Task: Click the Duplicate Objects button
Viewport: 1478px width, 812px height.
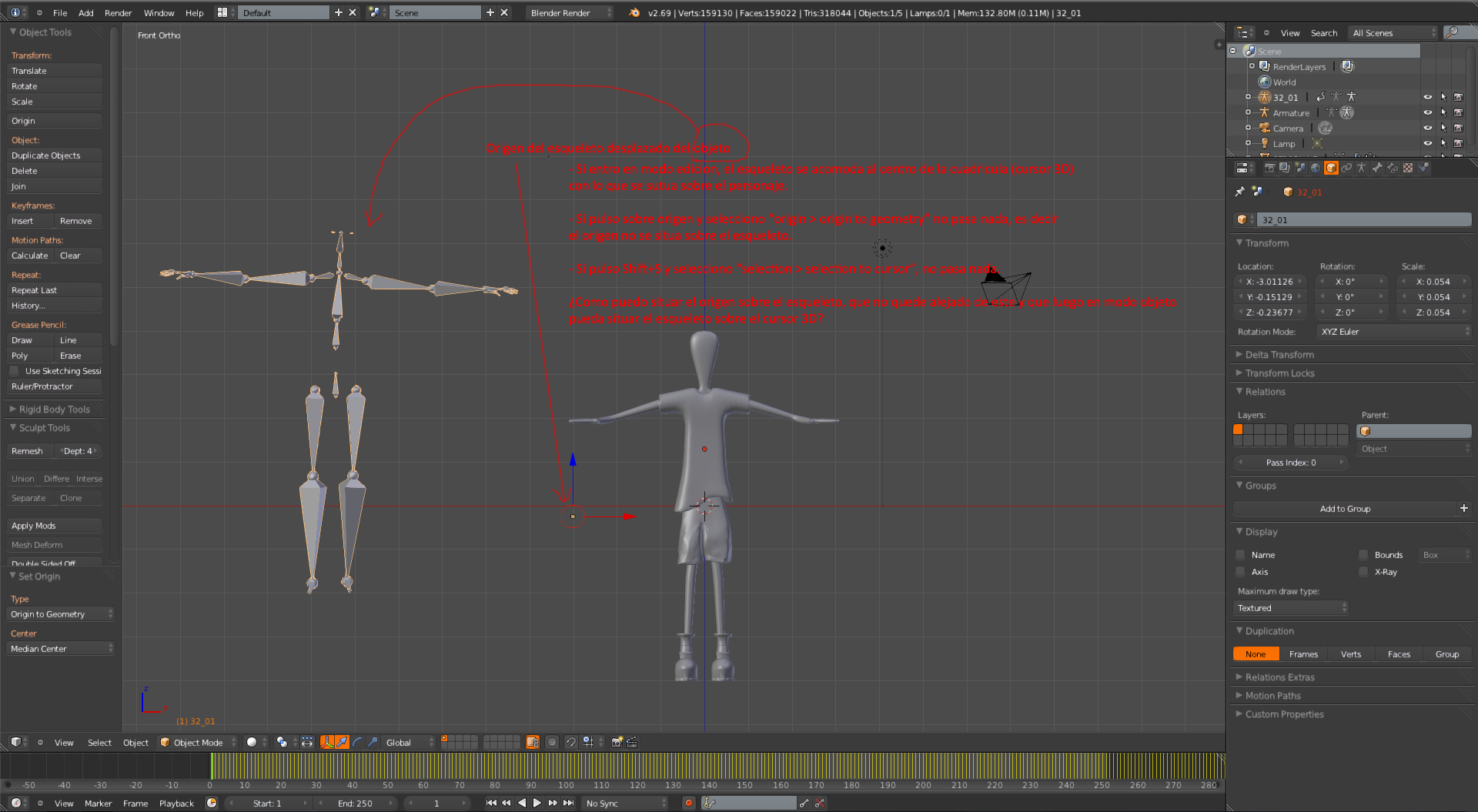Action: coord(54,155)
